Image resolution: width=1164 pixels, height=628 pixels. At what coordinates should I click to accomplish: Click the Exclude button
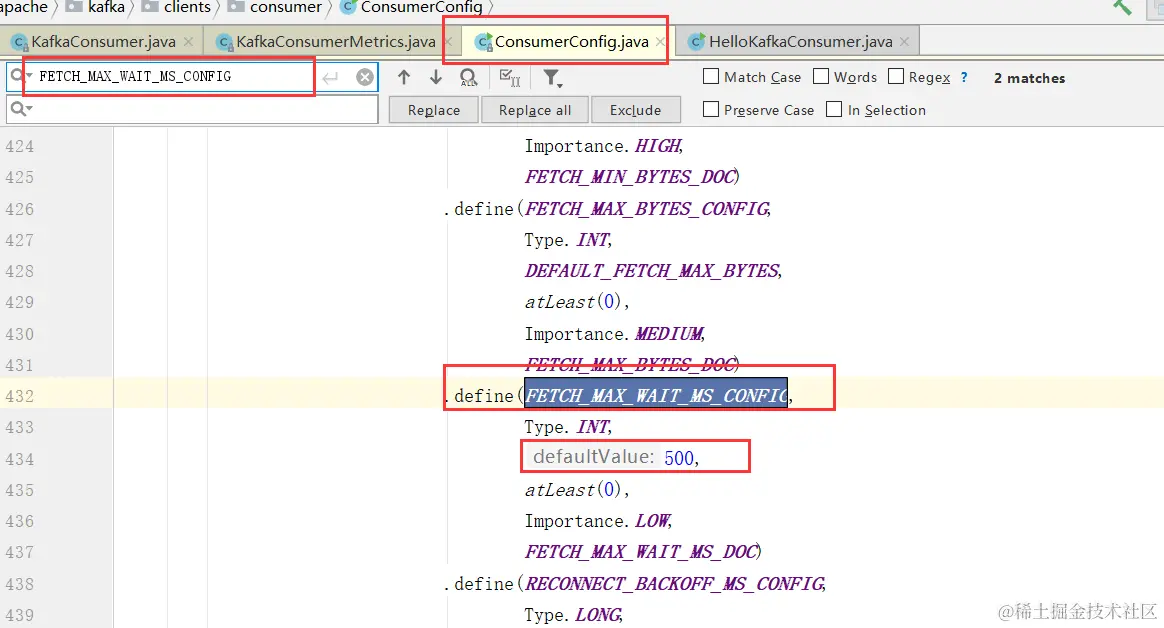click(635, 110)
